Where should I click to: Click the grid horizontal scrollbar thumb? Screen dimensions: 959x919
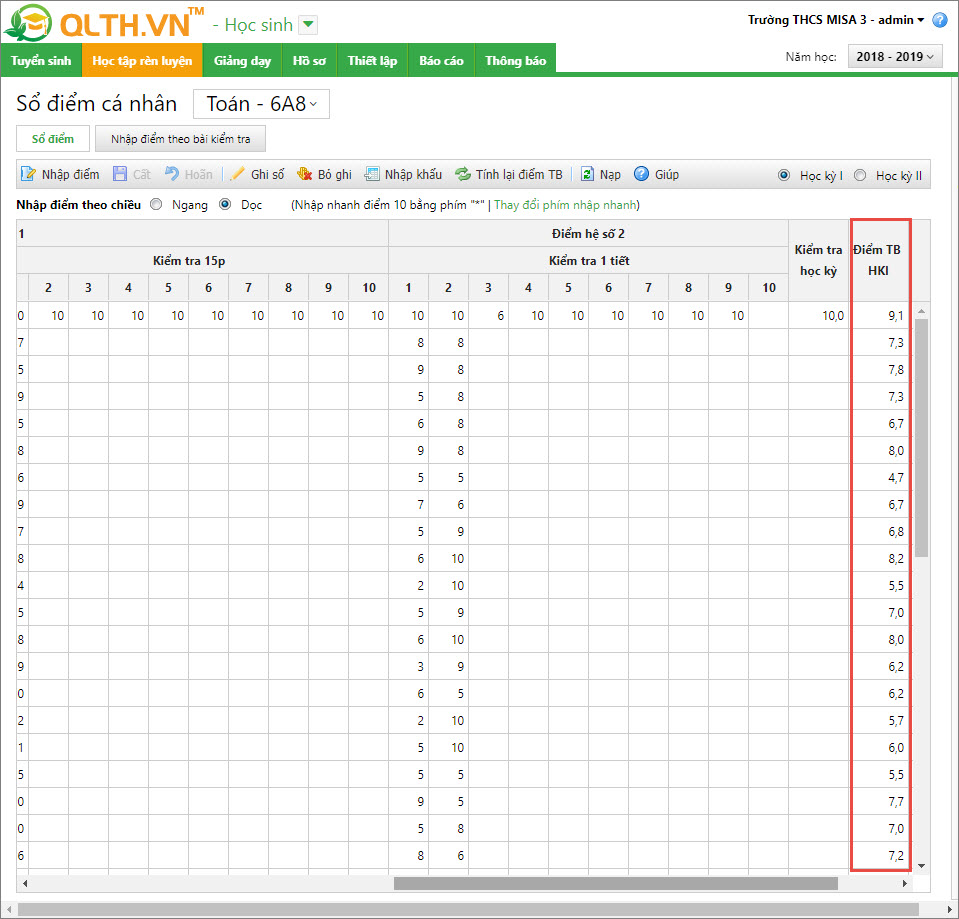[616, 884]
